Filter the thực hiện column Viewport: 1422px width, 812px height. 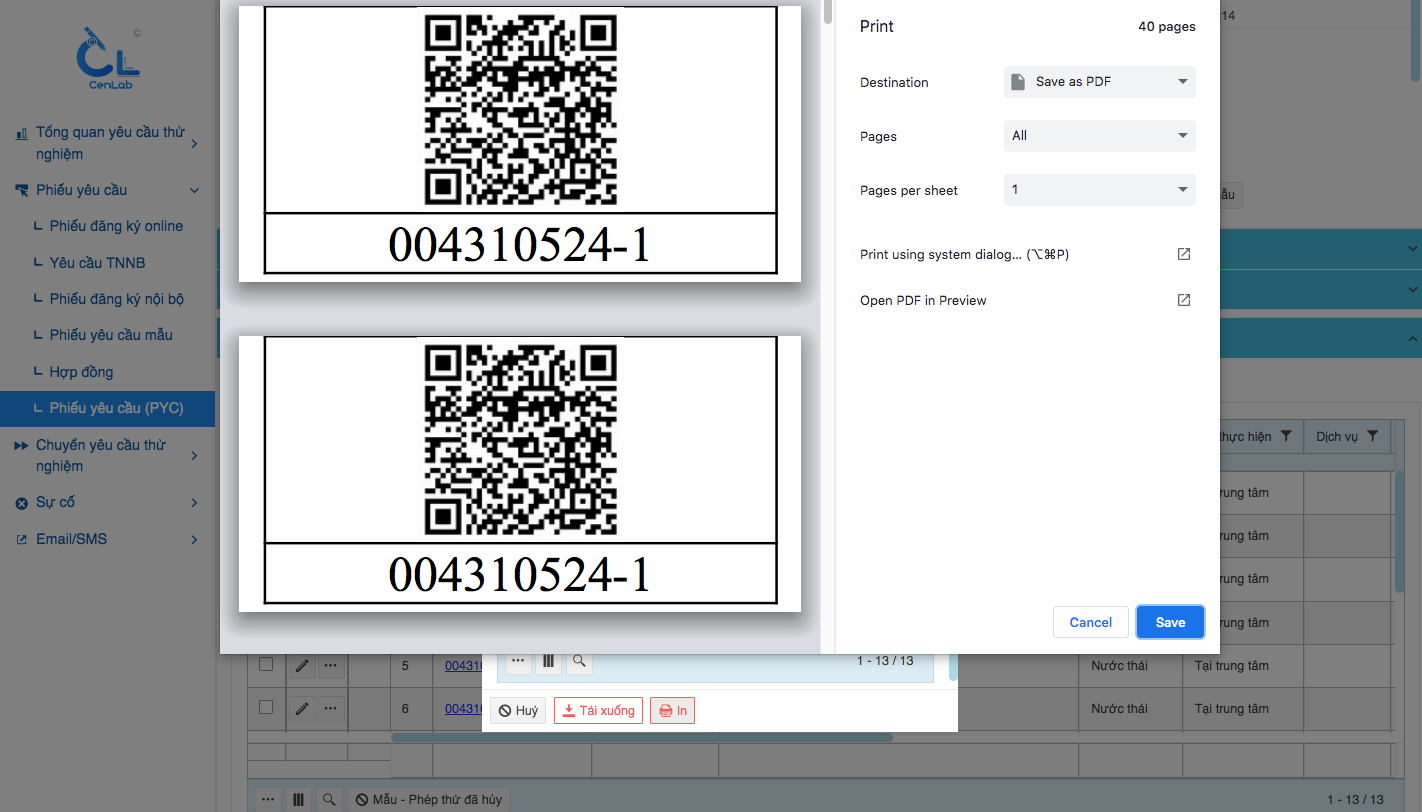tap(1286, 436)
